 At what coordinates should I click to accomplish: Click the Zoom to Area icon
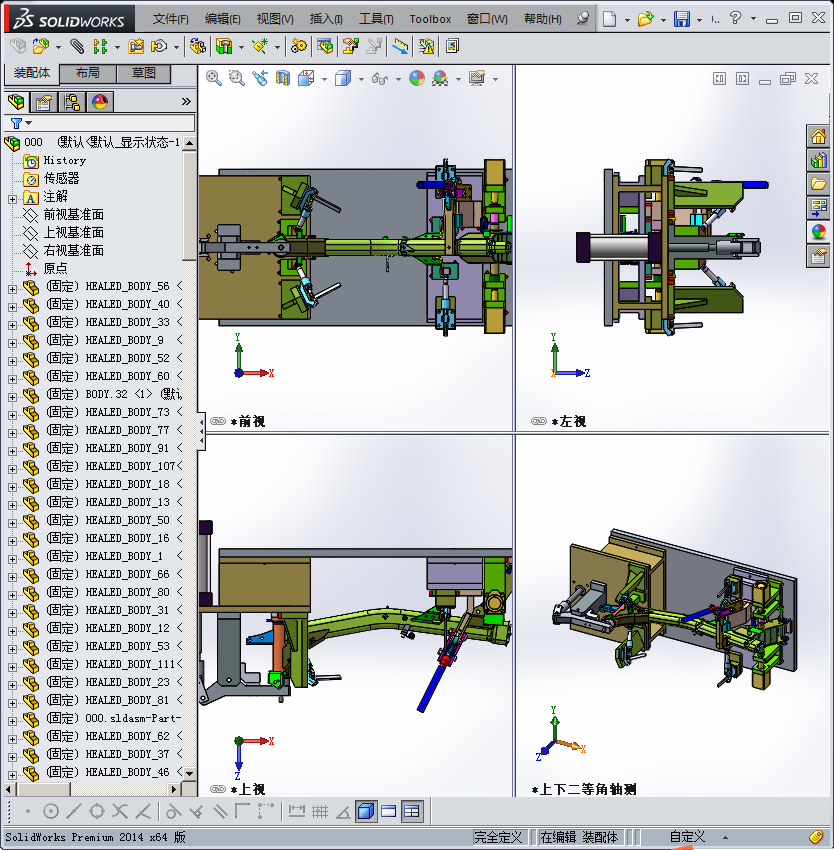[236, 79]
